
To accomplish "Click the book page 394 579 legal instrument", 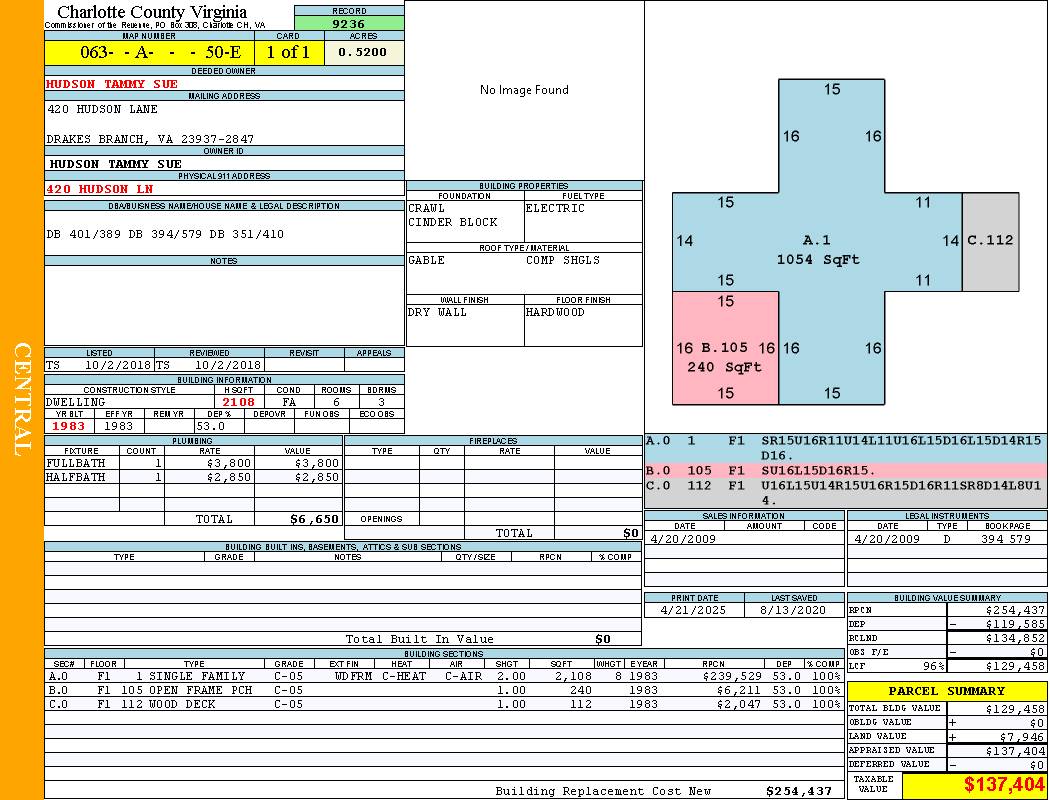I will click(1005, 539).
